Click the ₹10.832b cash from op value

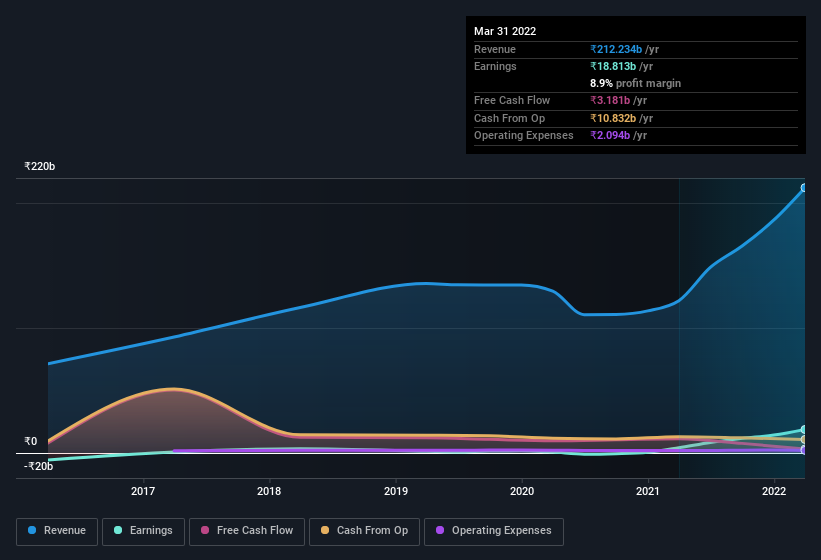[613, 118]
